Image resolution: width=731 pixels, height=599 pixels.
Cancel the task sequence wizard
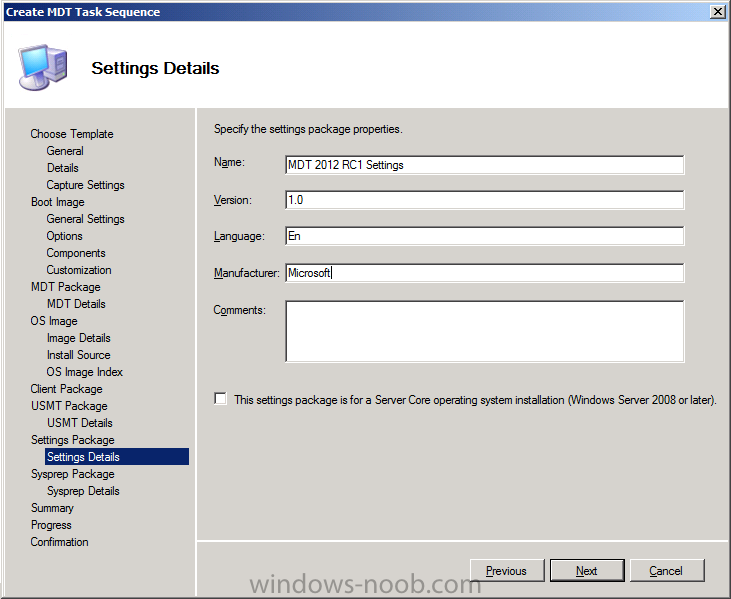pyautogui.click(x=667, y=571)
